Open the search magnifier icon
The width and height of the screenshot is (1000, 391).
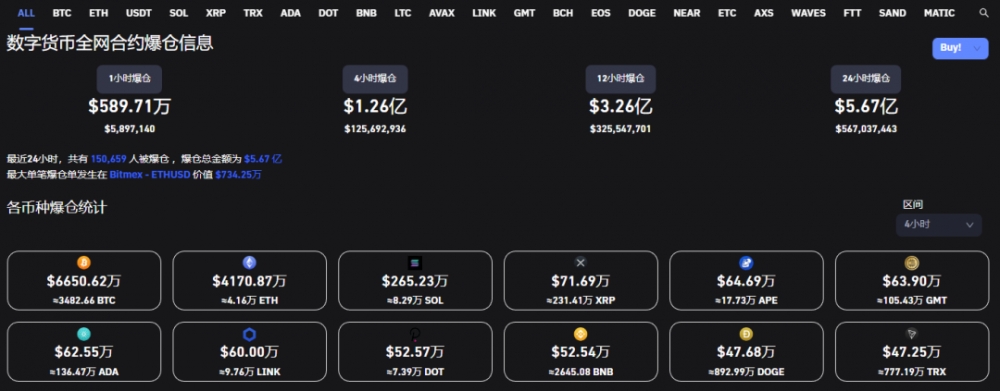pyautogui.click(x=983, y=13)
